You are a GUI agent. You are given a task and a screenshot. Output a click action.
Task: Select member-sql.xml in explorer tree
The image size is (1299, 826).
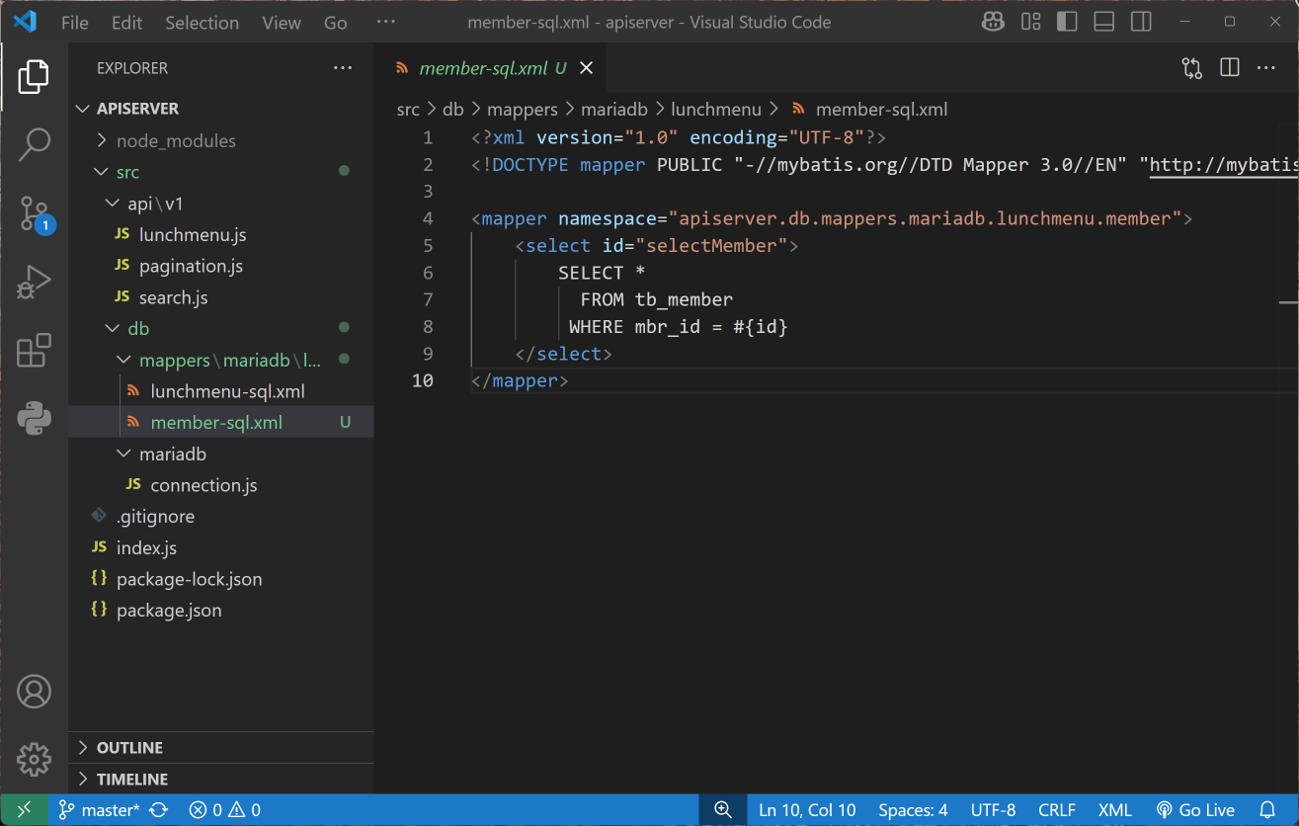coord(220,422)
